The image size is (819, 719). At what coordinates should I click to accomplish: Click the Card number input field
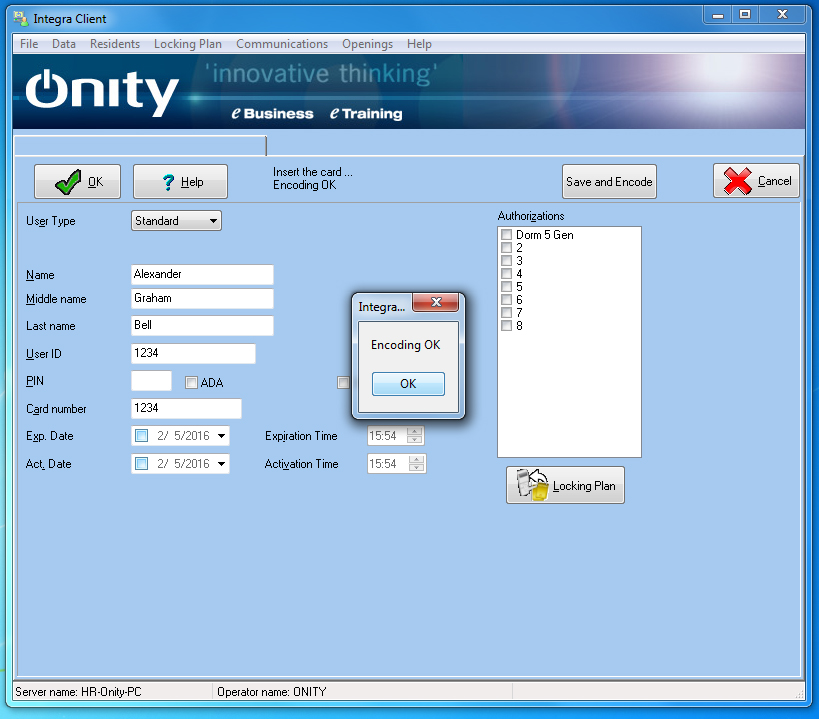pyautogui.click(x=186, y=408)
